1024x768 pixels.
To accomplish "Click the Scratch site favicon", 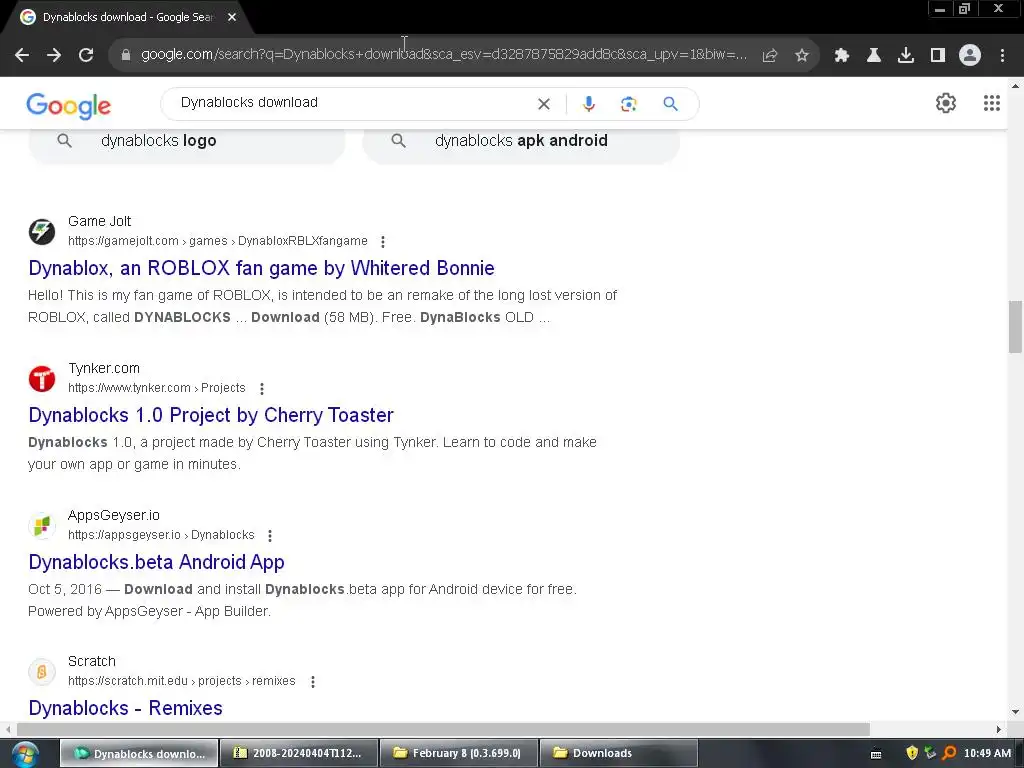I will pos(42,671).
